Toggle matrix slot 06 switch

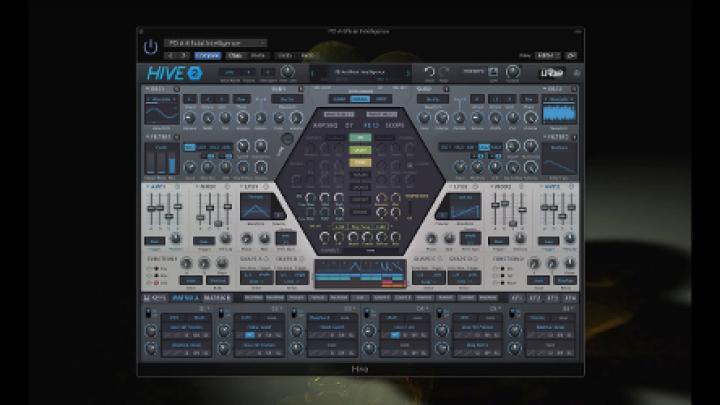click(512, 314)
